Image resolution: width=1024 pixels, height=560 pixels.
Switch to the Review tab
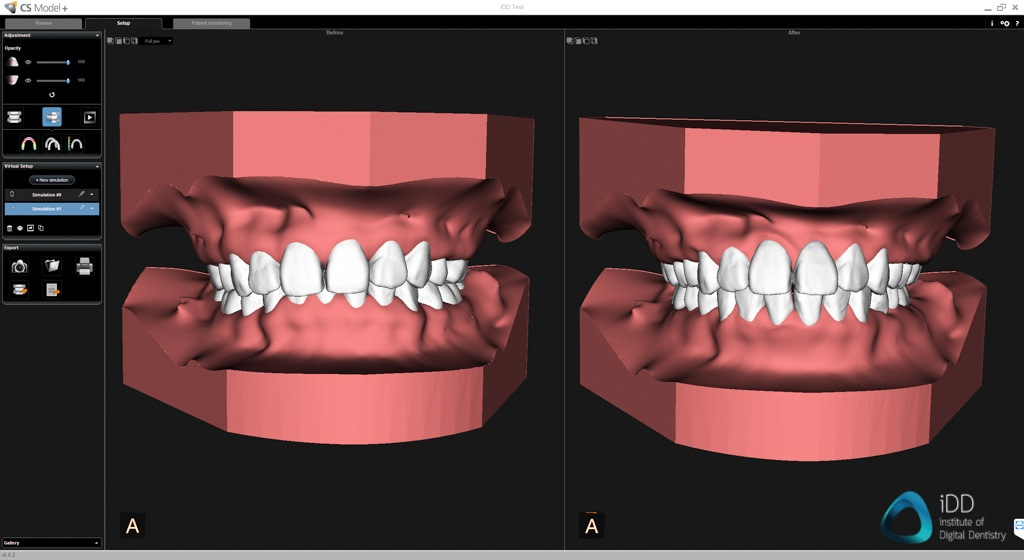[43, 23]
